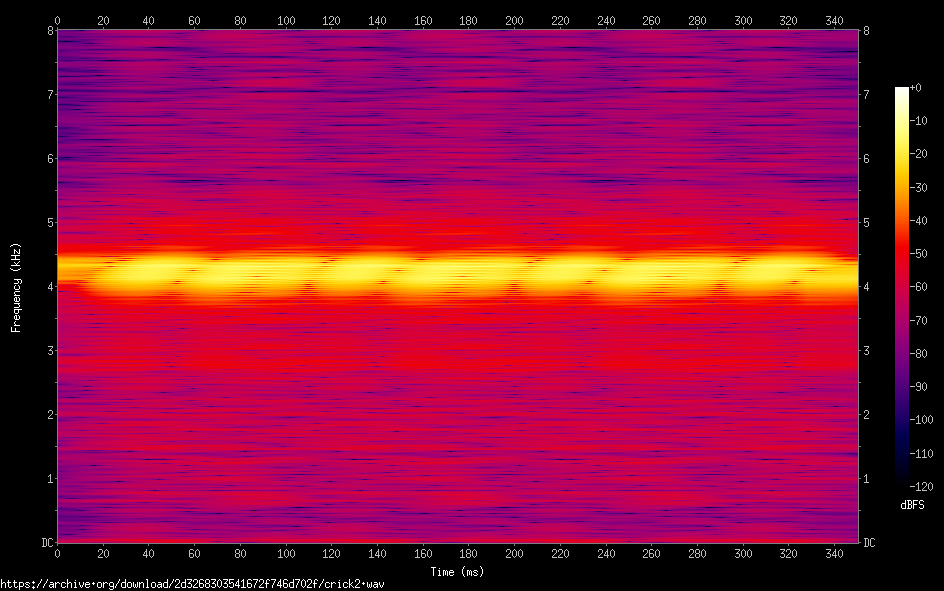Viewport: 944px width, 591px height.
Task: Click the "dBFS" label below the color scale
Action: click(x=912, y=506)
